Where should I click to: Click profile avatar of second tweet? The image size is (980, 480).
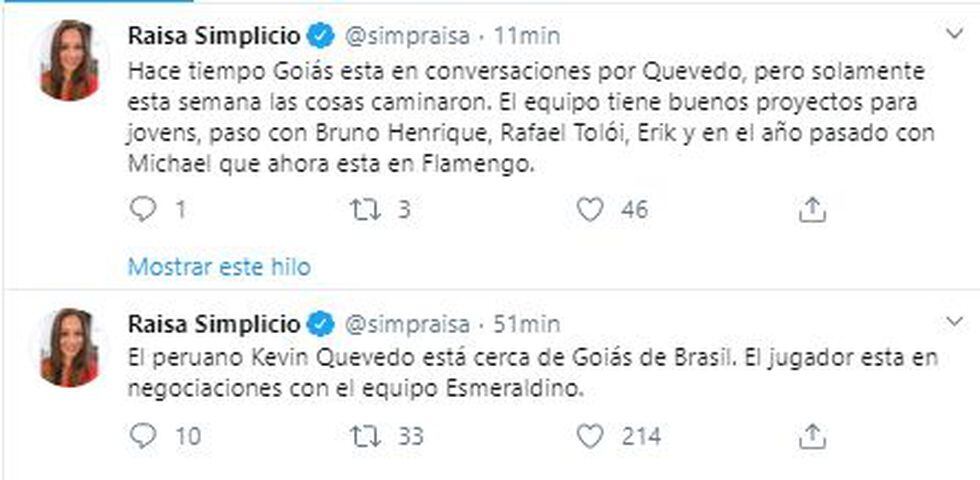tap(69, 348)
